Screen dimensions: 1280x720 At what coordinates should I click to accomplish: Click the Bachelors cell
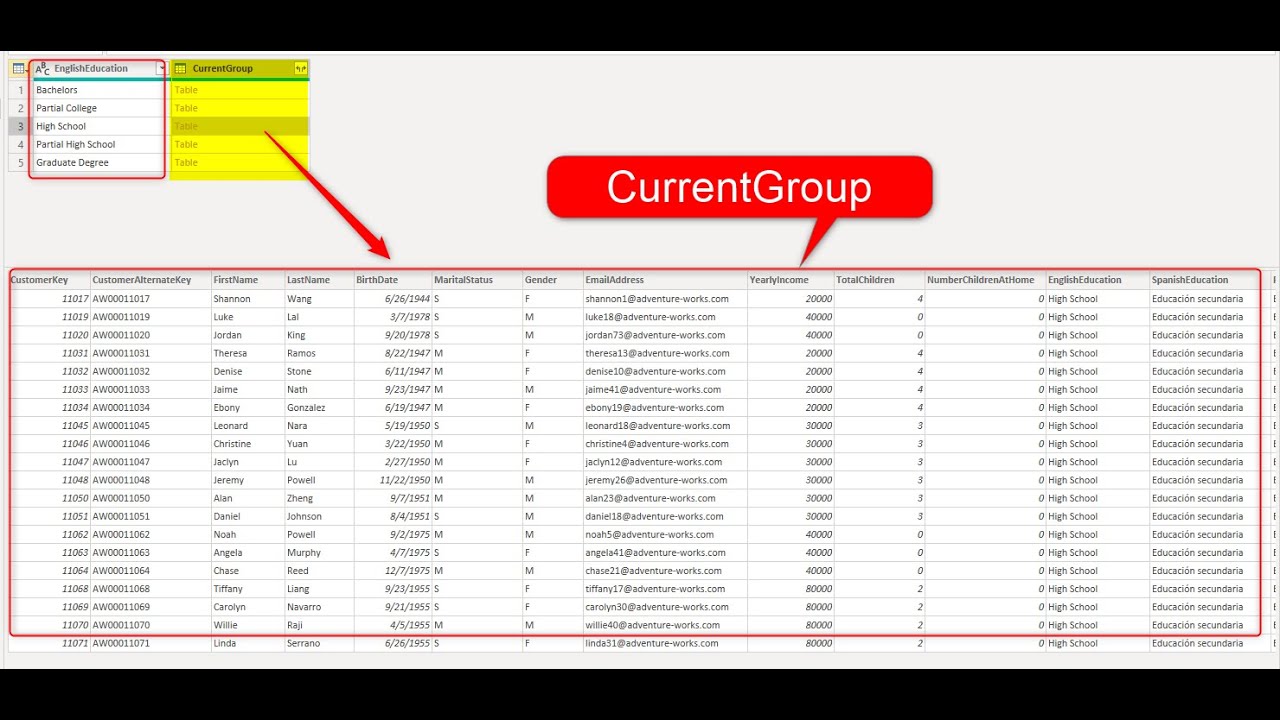(x=98, y=90)
